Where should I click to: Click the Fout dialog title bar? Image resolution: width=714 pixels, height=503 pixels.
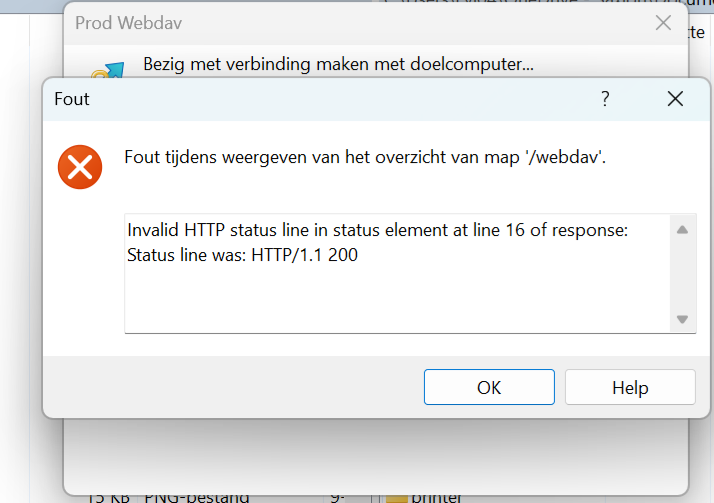coord(300,98)
